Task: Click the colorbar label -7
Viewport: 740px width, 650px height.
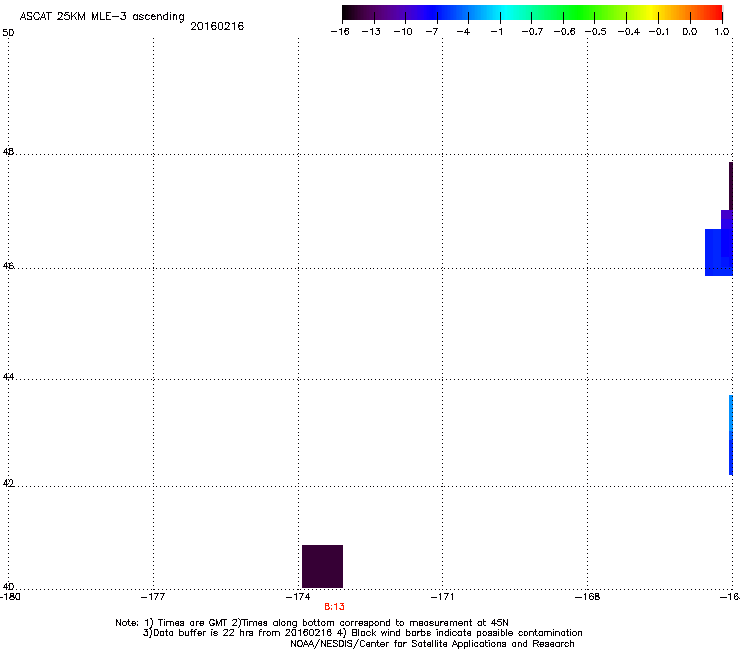Action: point(432,32)
